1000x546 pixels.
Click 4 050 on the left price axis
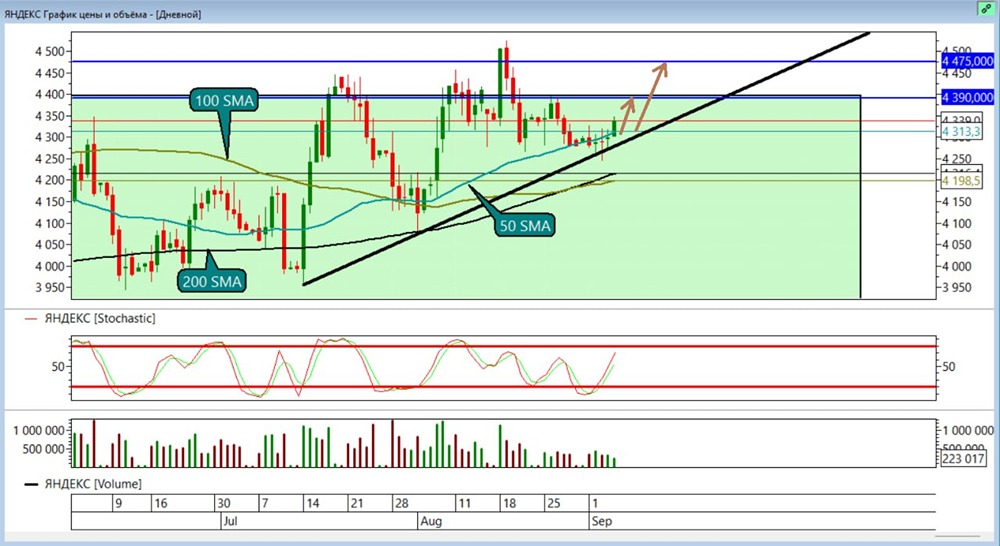point(50,245)
